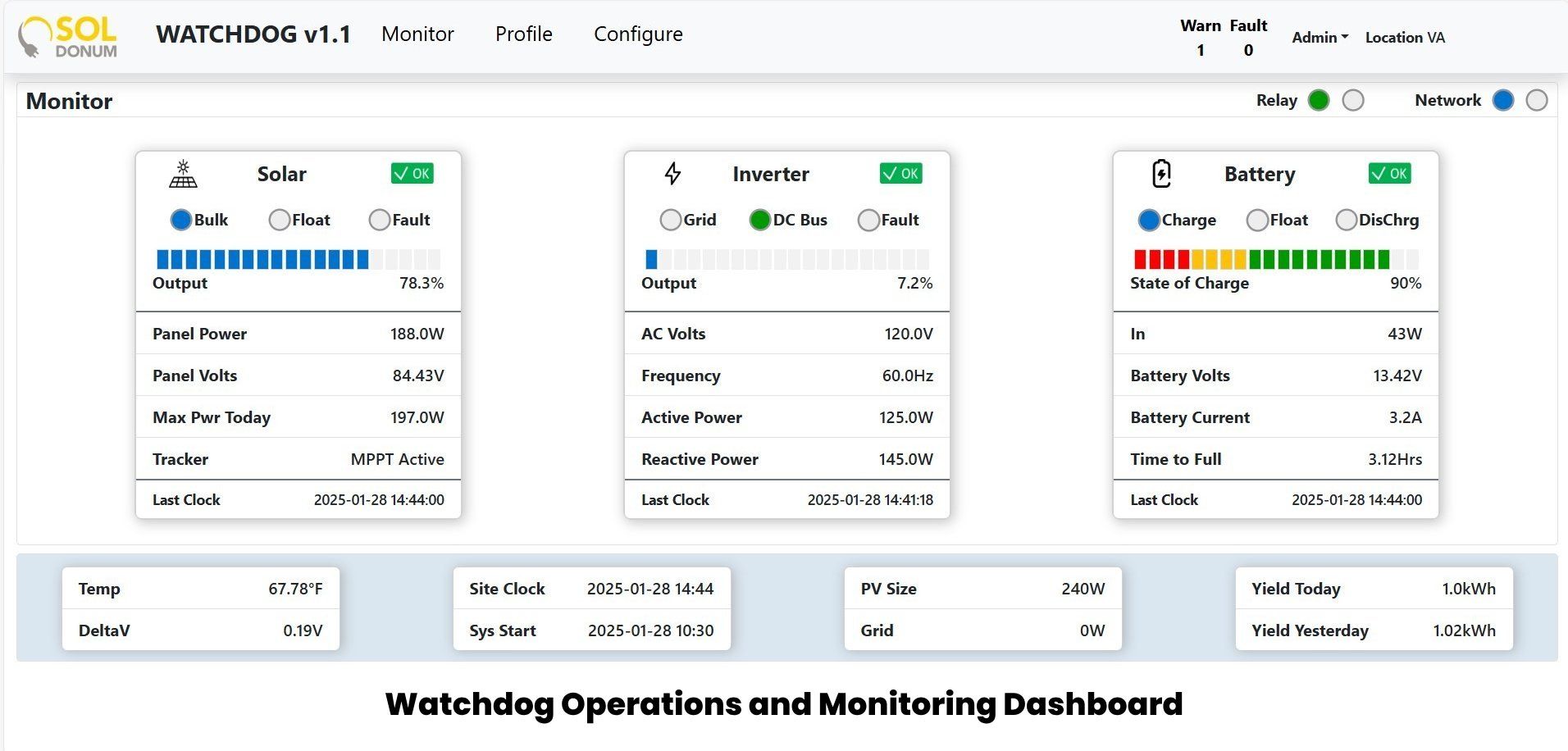This screenshot has width=1568, height=751.
Task: Select Float status under Battery
Action: click(1256, 220)
